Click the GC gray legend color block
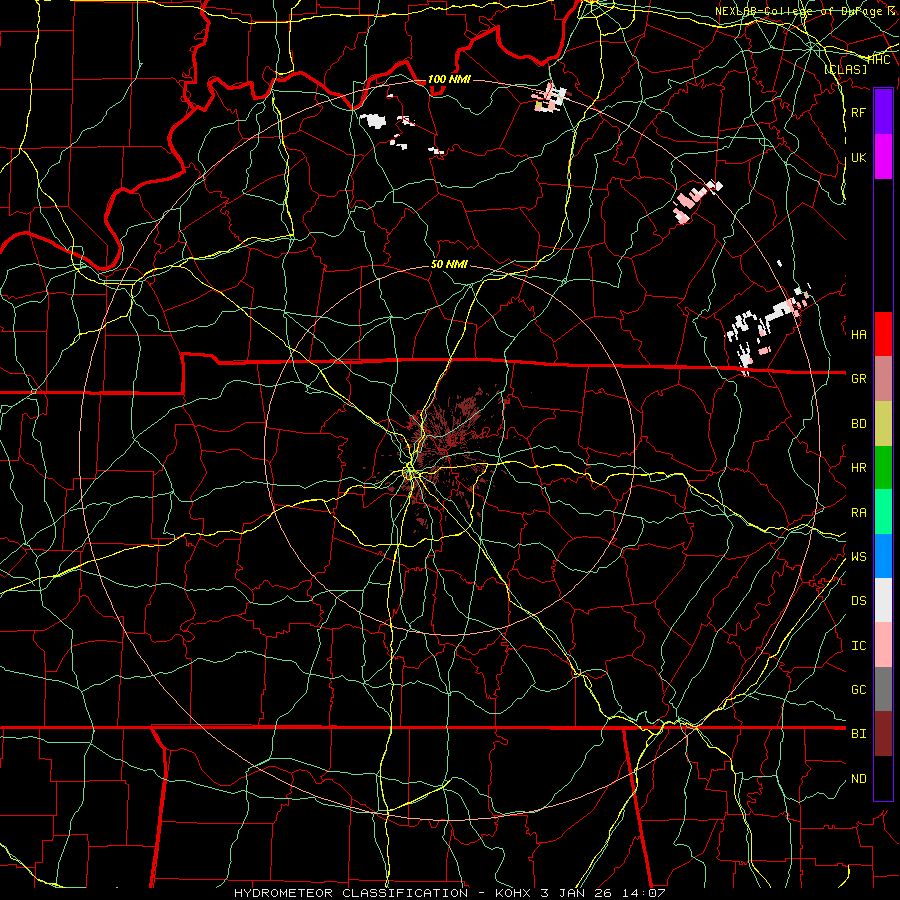900x900 pixels. [883, 689]
